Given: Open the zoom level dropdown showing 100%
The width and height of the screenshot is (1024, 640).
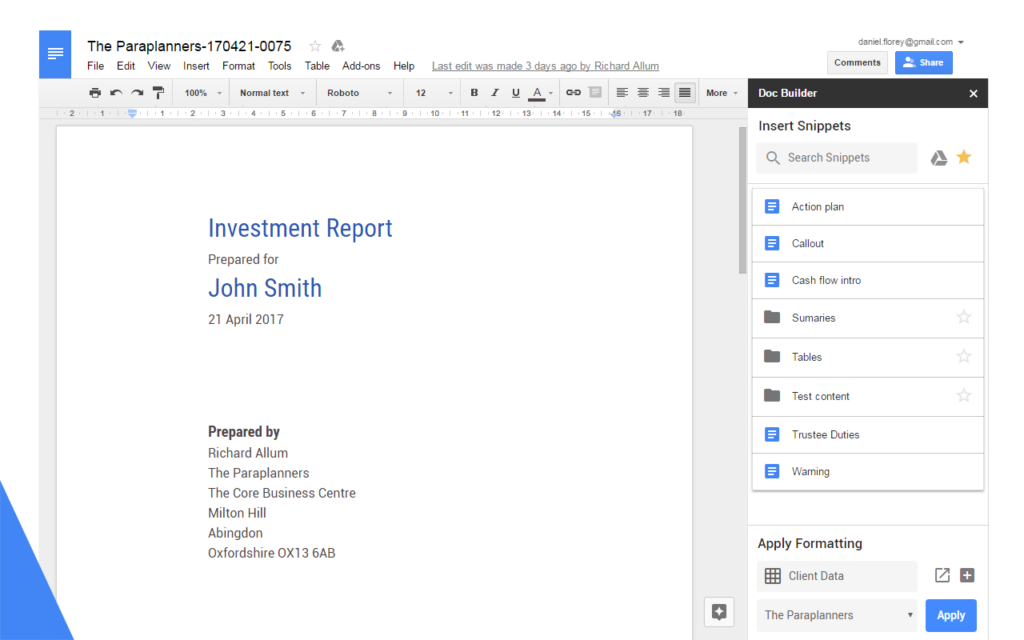Looking at the screenshot, I should coord(200,92).
